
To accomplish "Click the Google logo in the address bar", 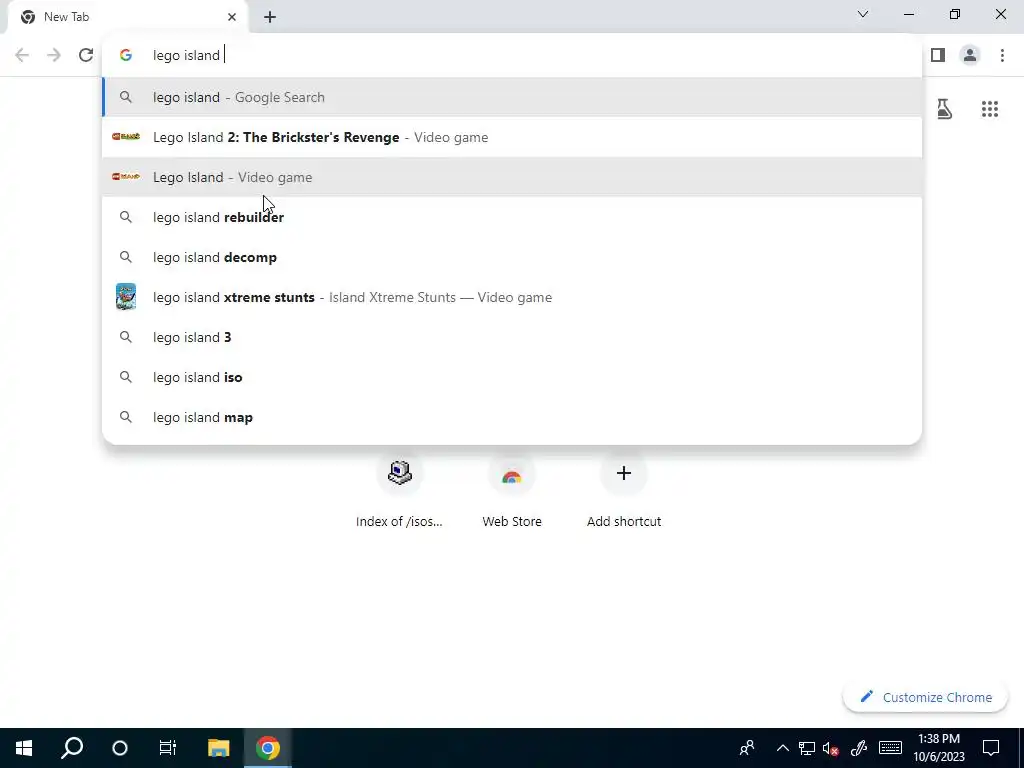I will (126, 55).
